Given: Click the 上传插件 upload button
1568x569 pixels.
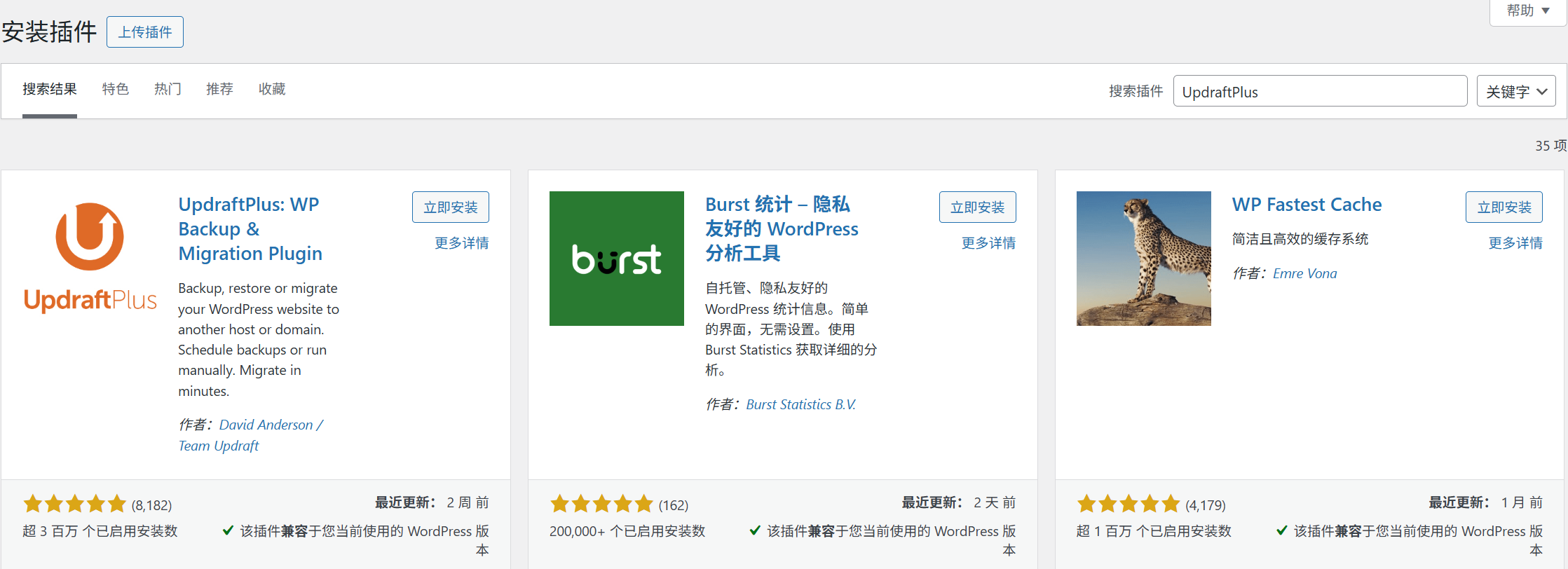Looking at the screenshot, I should [x=145, y=32].
